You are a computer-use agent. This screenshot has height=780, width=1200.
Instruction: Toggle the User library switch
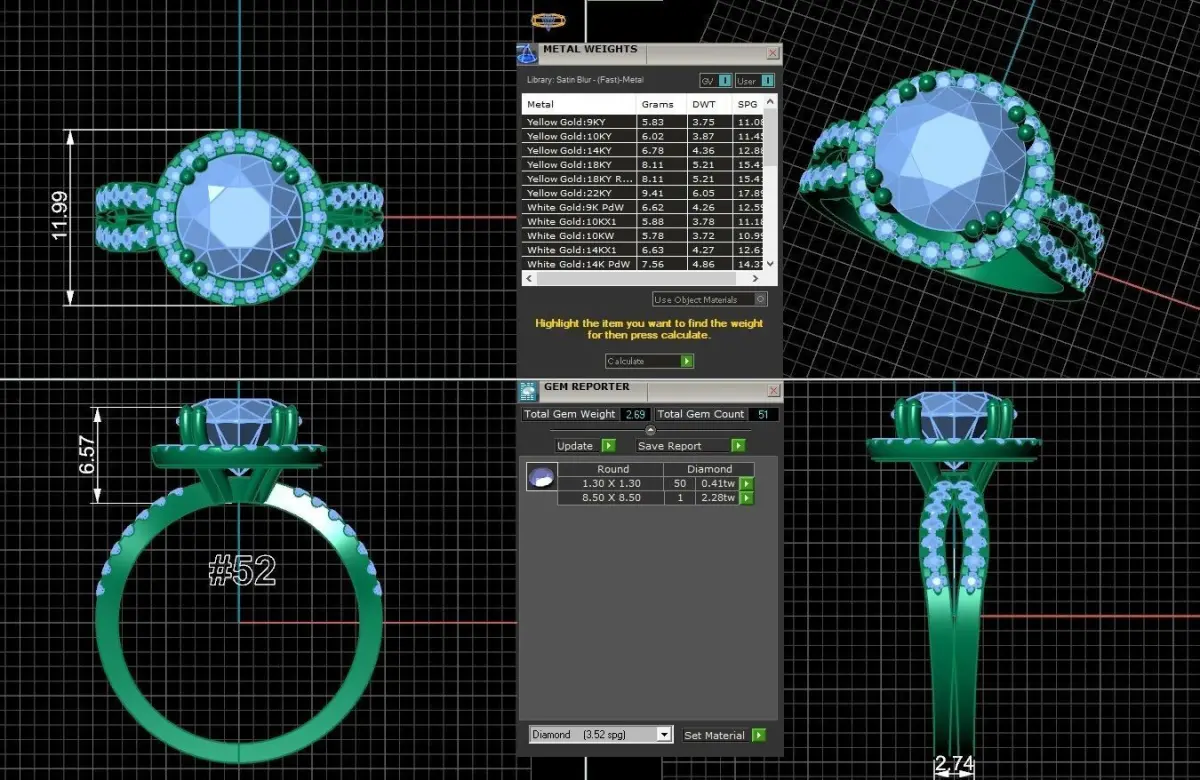point(755,80)
